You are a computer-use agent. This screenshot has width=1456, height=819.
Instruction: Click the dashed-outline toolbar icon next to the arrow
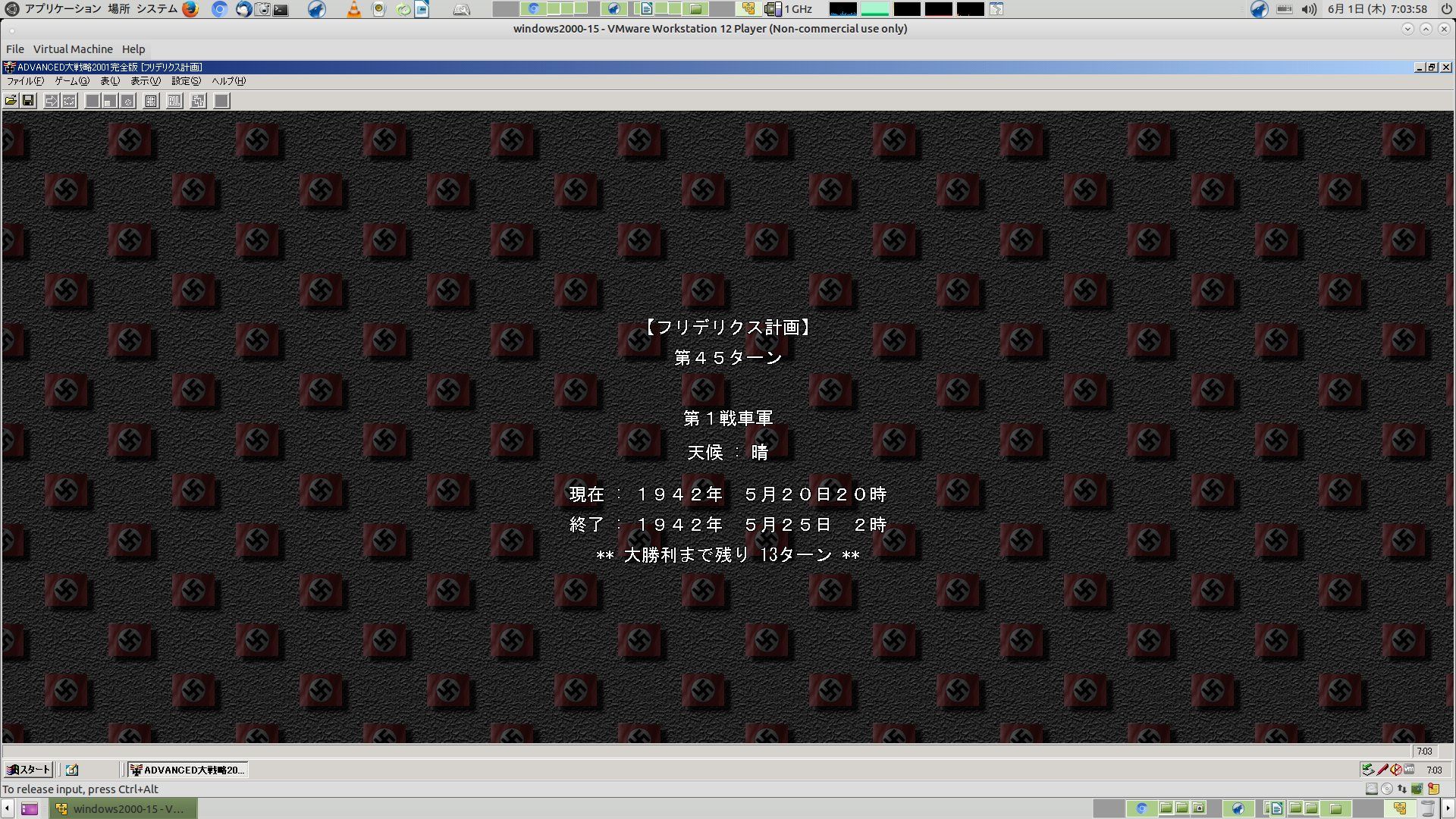pos(69,101)
